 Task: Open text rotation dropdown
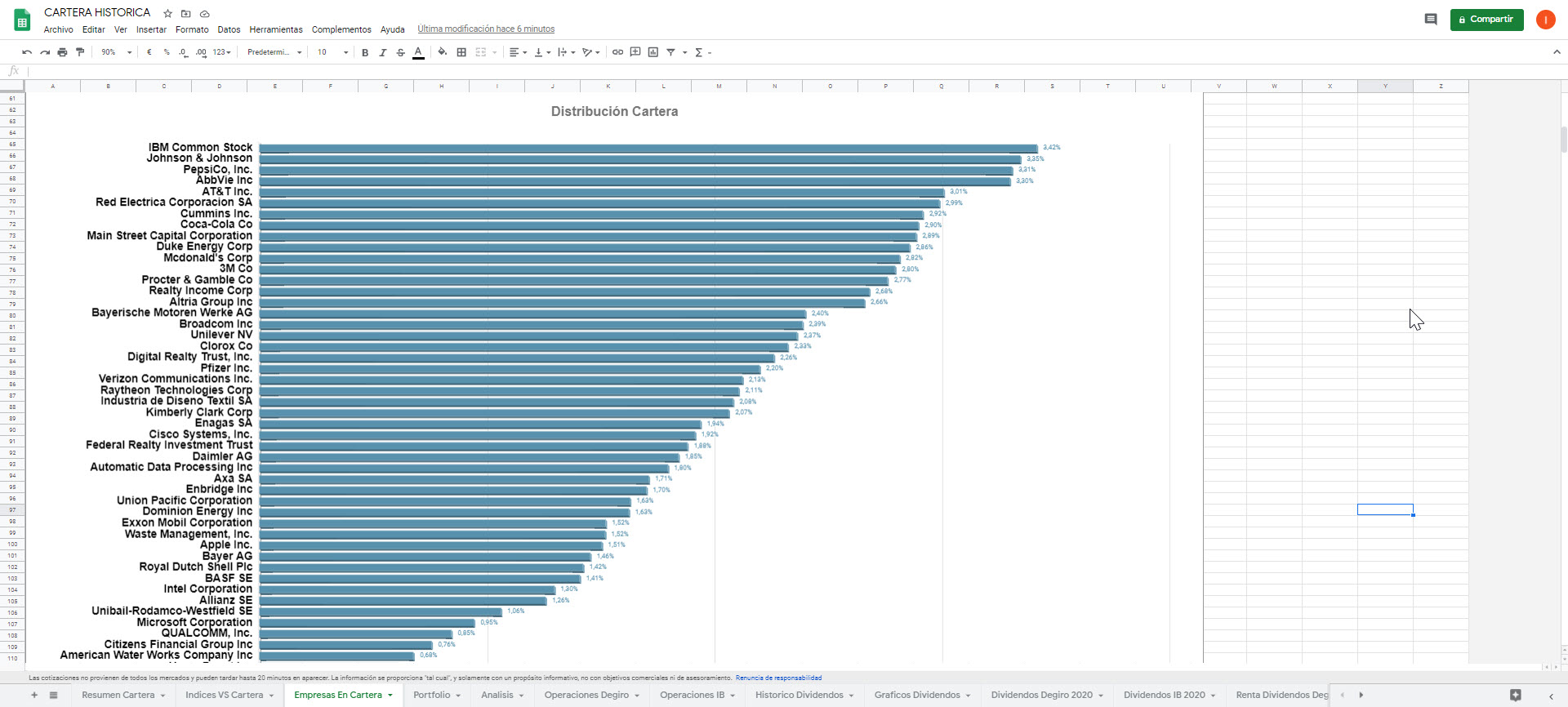click(x=590, y=52)
